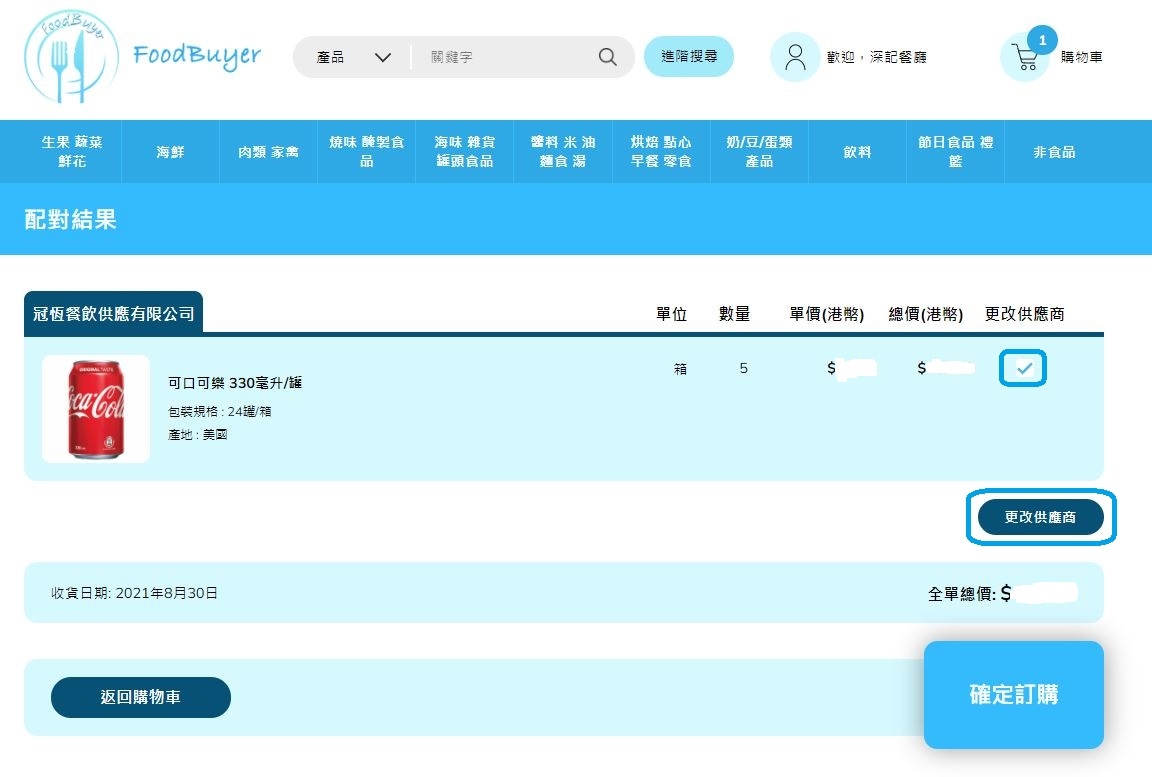The image size is (1152, 777).
Task: Click the 產地 : 美國 text
Action: (x=198, y=435)
